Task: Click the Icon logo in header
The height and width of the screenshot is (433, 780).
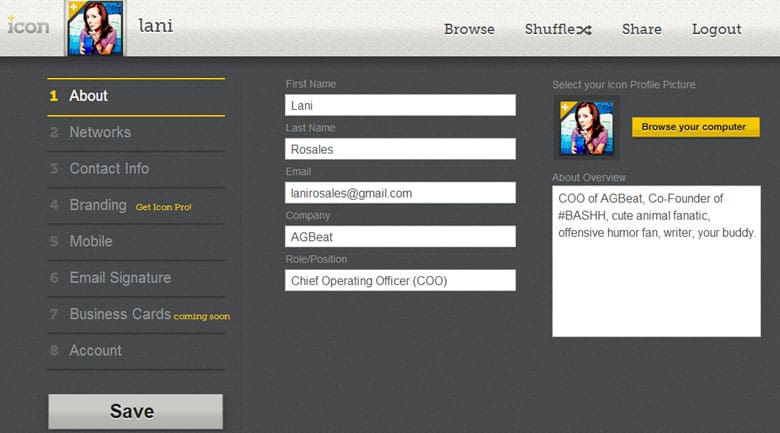Action: pyautogui.click(x=27, y=26)
